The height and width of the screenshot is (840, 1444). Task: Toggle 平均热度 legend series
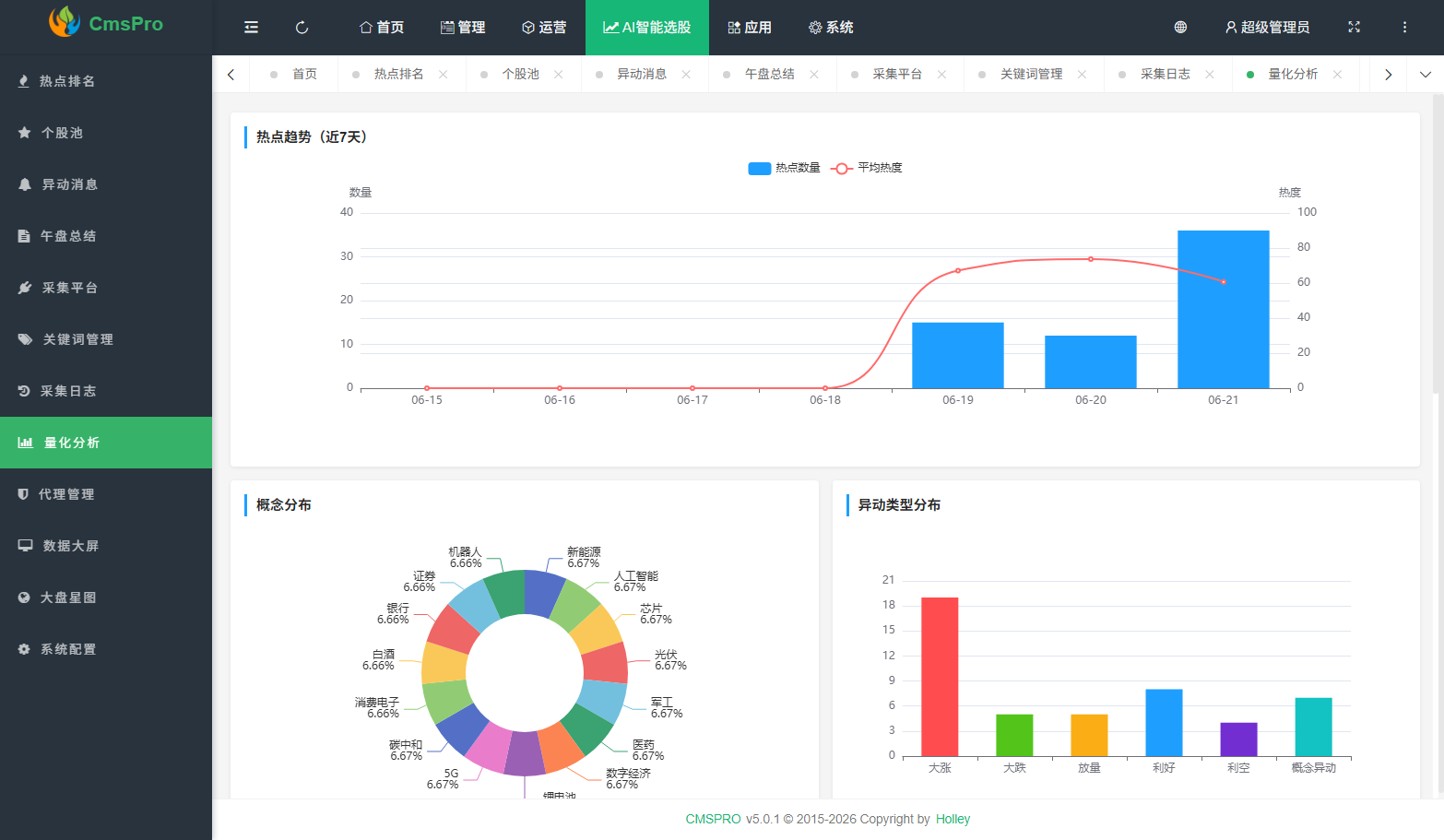coord(867,168)
